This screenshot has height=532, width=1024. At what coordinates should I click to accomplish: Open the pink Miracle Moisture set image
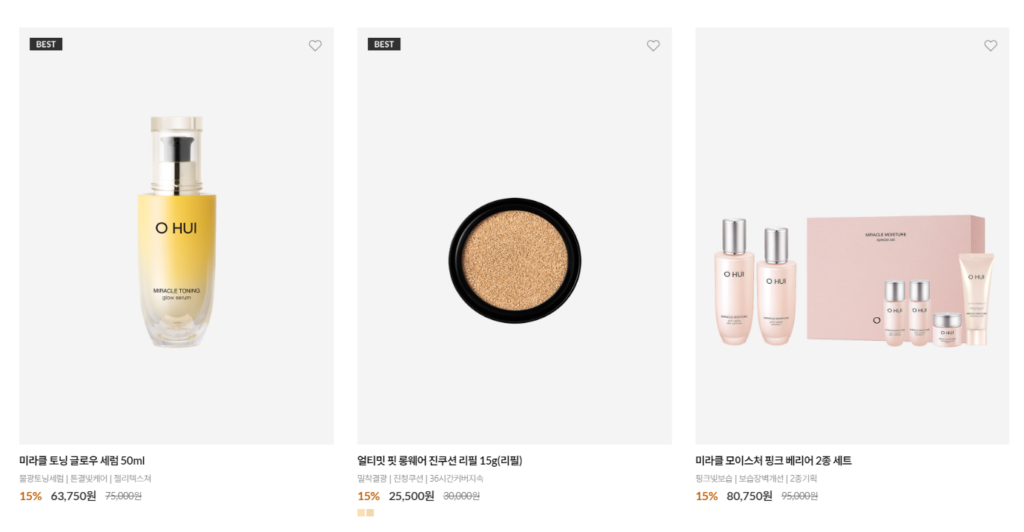click(852, 280)
